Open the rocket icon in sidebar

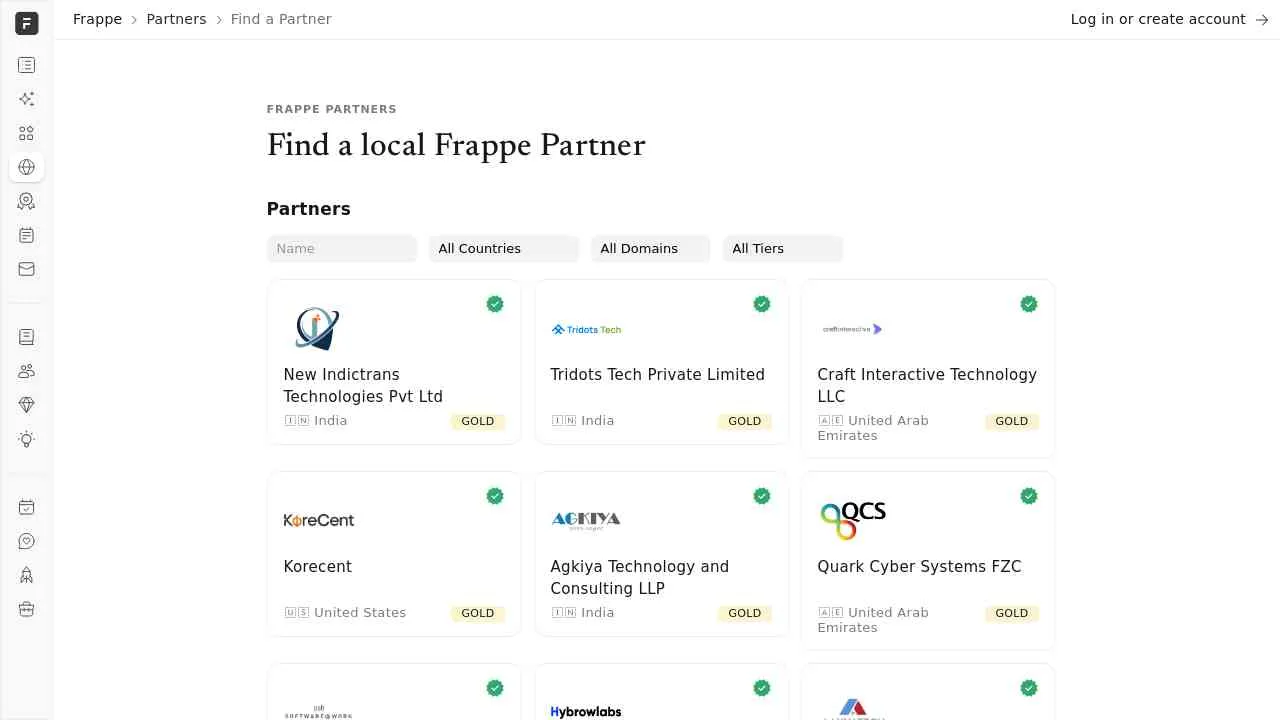(x=27, y=575)
